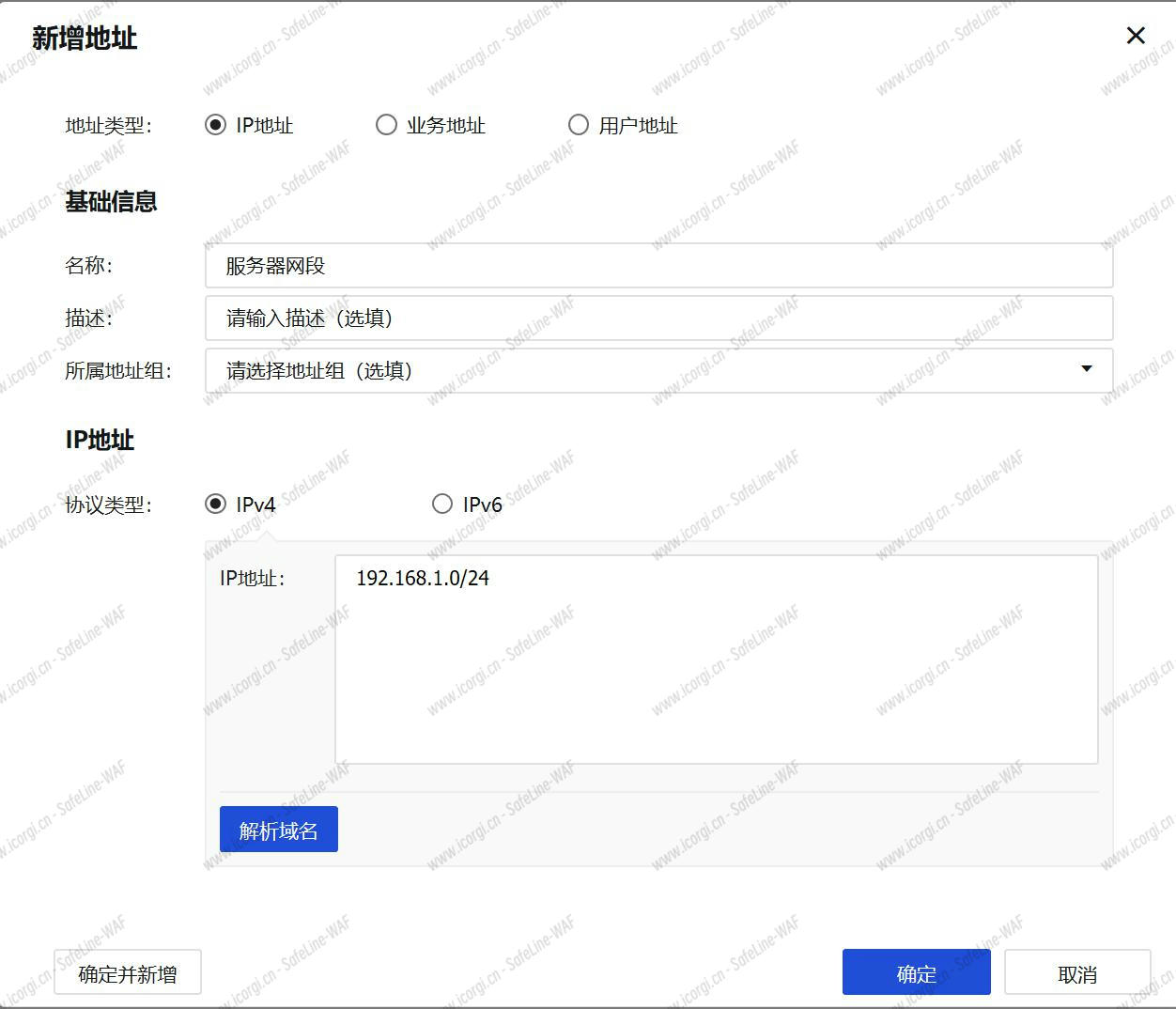Focus the 描述 description input field

point(658,318)
